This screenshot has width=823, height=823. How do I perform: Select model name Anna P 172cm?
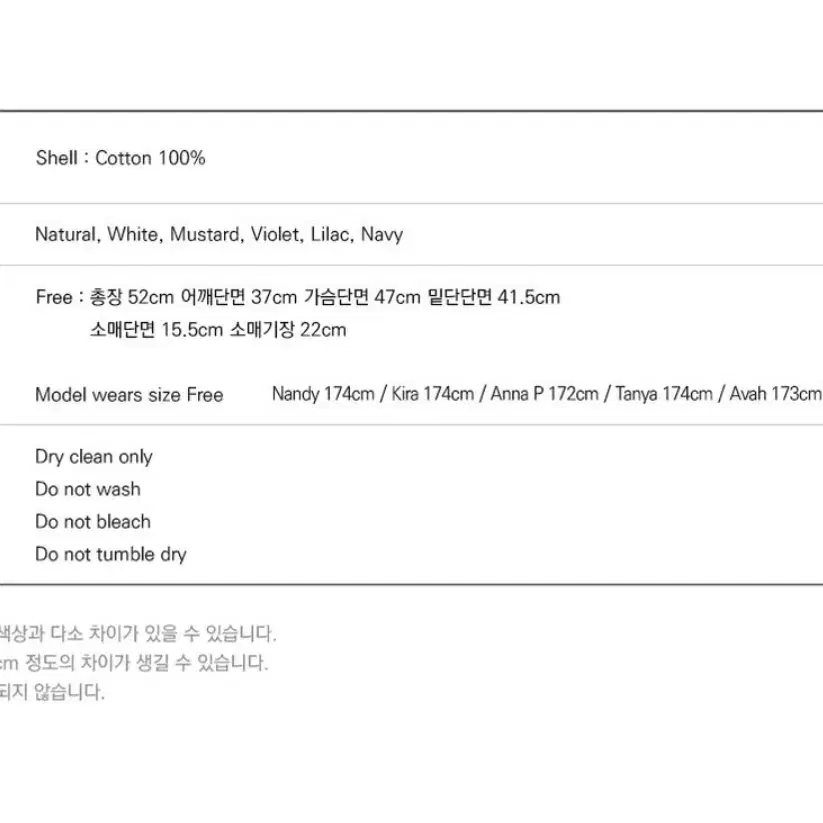click(544, 394)
